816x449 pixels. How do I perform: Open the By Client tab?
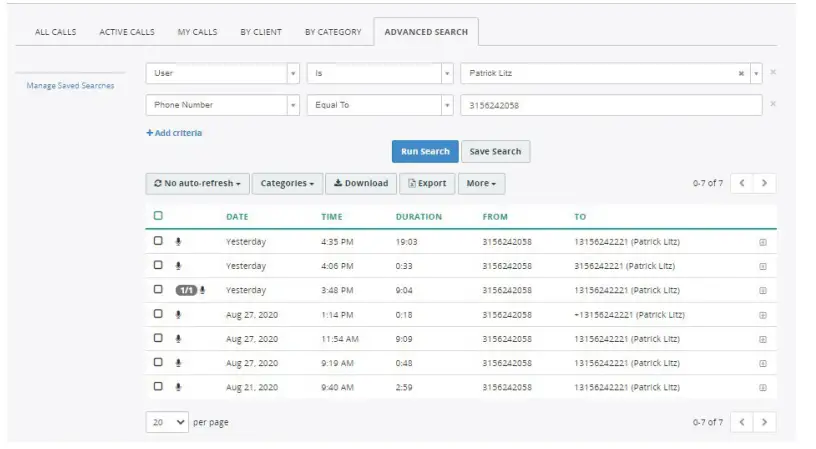coord(261,32)
